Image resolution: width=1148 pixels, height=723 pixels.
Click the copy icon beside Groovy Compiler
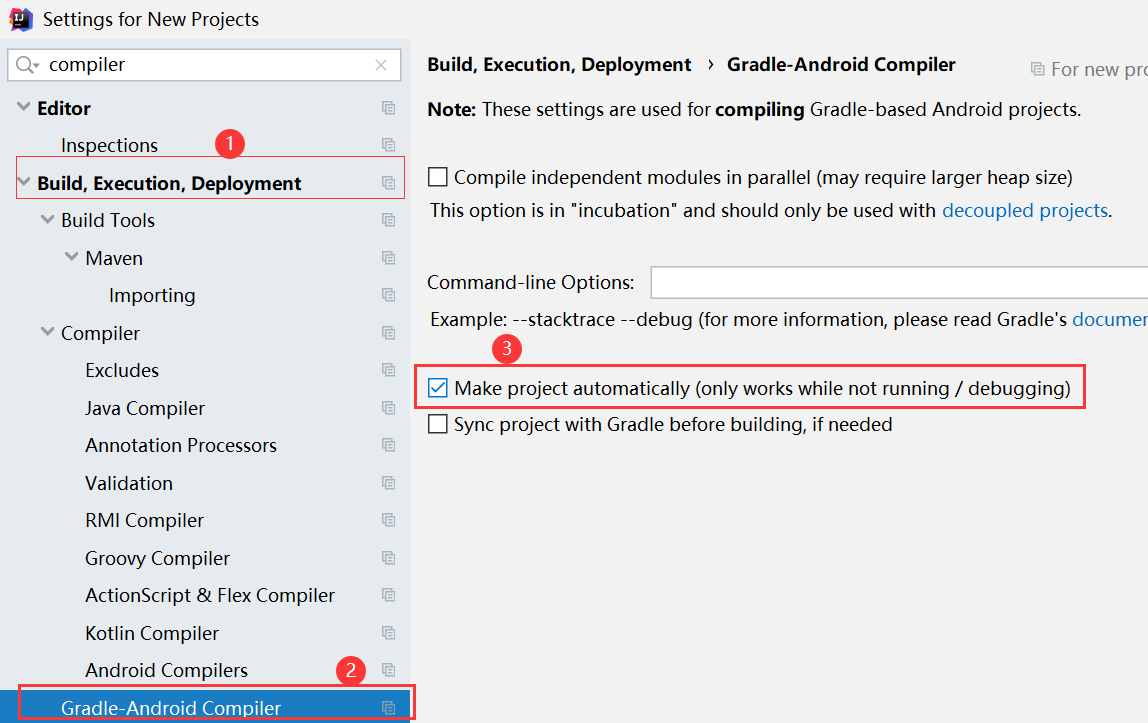389,558
